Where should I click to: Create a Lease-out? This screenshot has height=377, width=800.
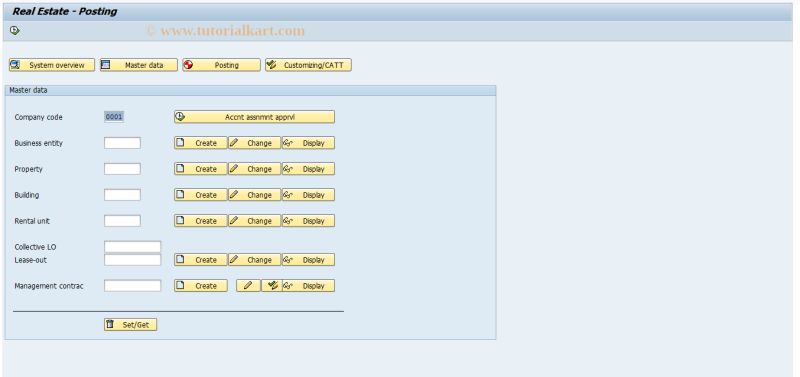coord(201,260)
